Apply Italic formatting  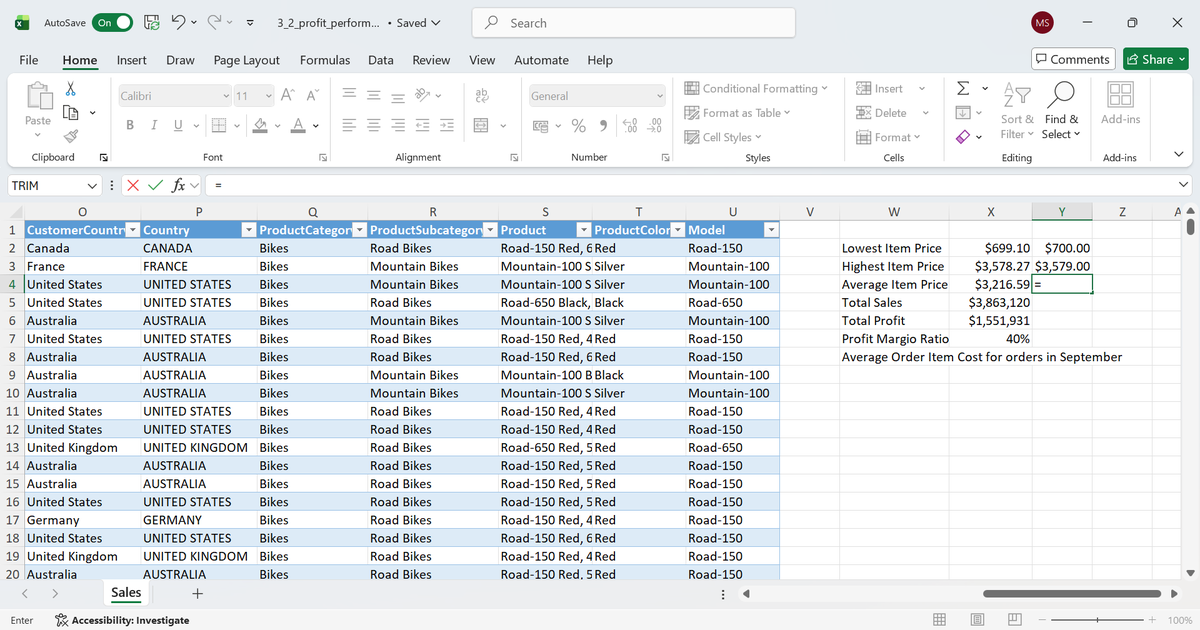(x=154, y=125)
